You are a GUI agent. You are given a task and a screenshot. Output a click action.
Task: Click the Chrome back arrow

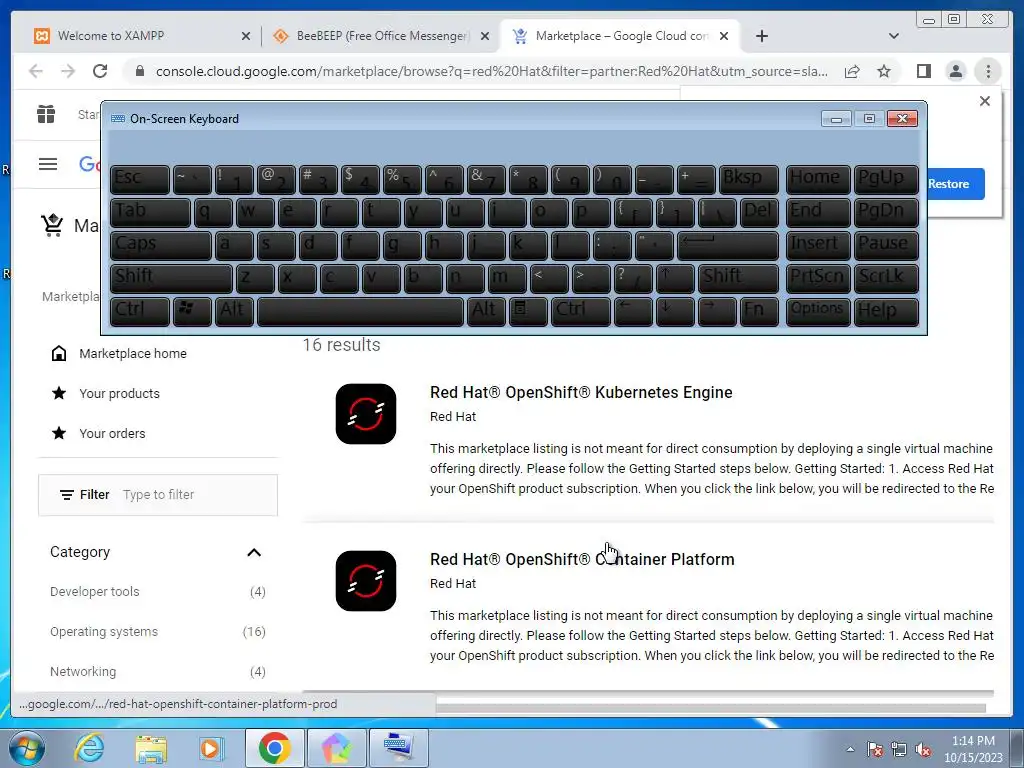36,71
